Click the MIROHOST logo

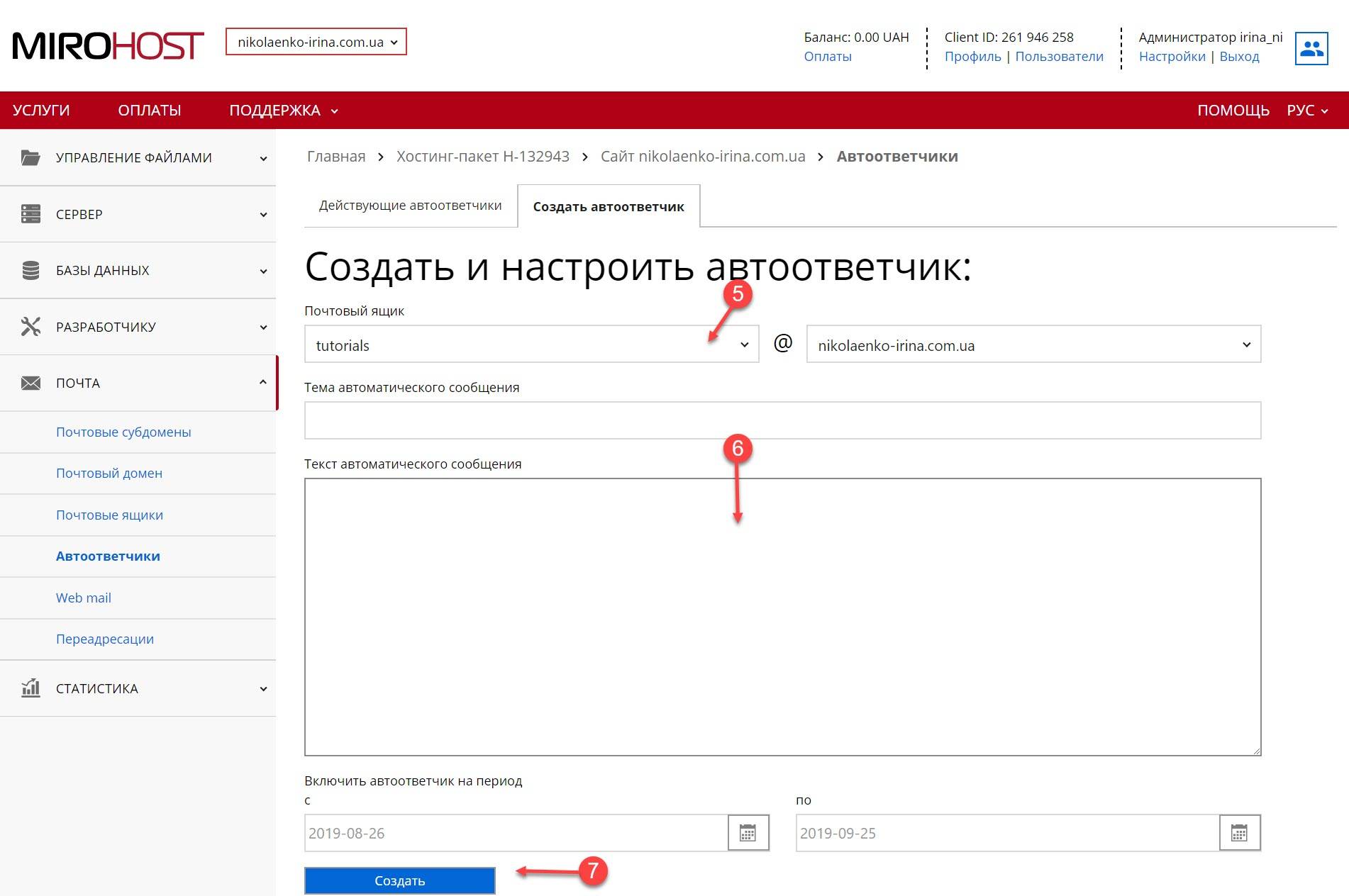point(108,46)
